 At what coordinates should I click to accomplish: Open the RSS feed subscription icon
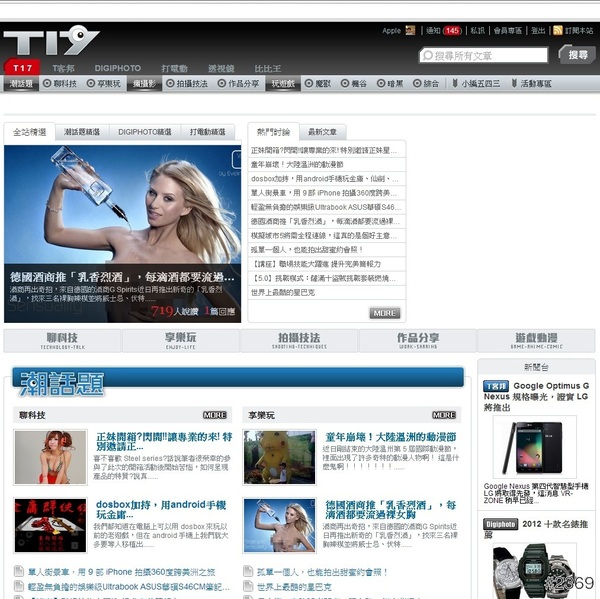(x=558, y=31)
